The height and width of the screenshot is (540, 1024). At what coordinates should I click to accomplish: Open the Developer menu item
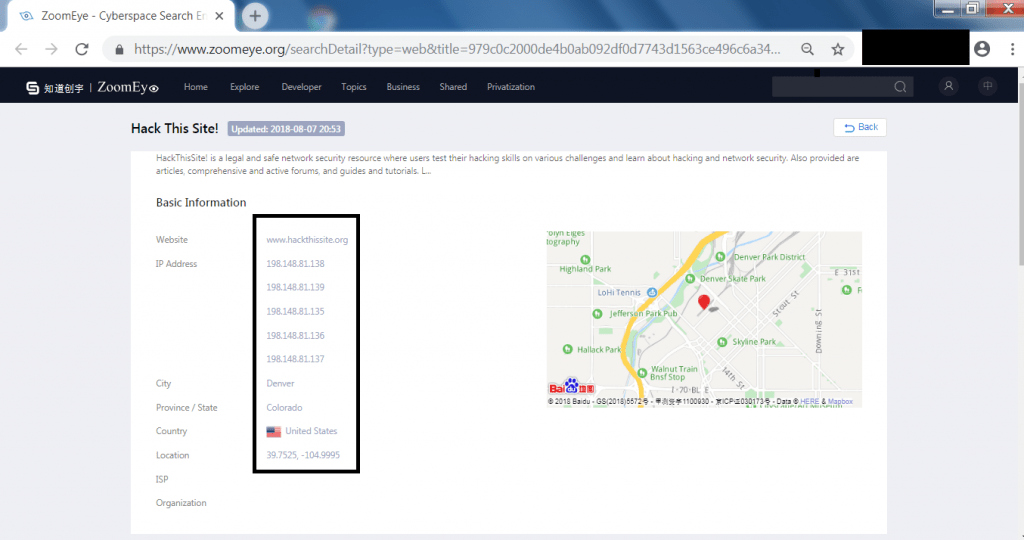tap(301, 87)
